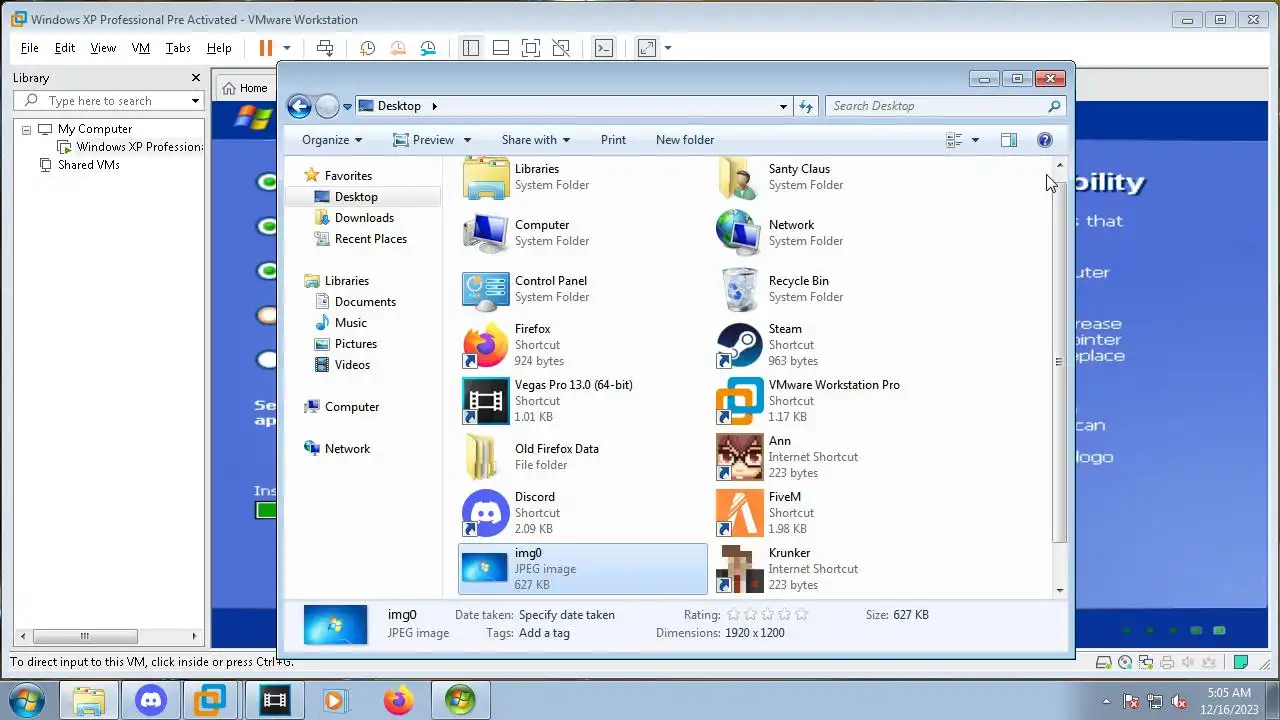Take a snapshot of this virtual machine
This screenshot has height=720, width=1280.
coord(367,48)
